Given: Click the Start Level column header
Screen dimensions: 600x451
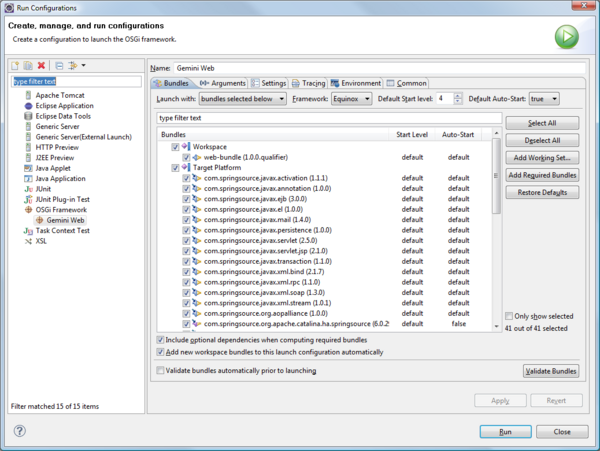Looking at the screenshot, I should pos(412,135).
